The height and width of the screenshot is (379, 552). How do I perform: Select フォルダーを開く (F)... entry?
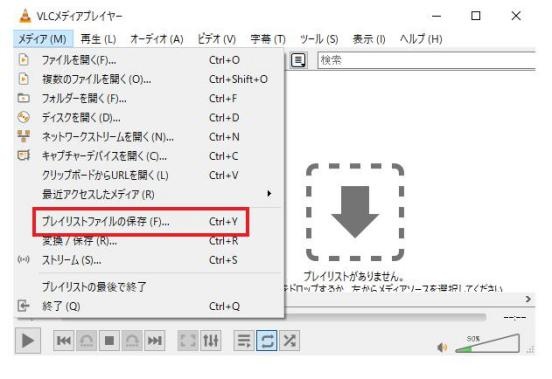pyautogui.click(x=149, y=99)
